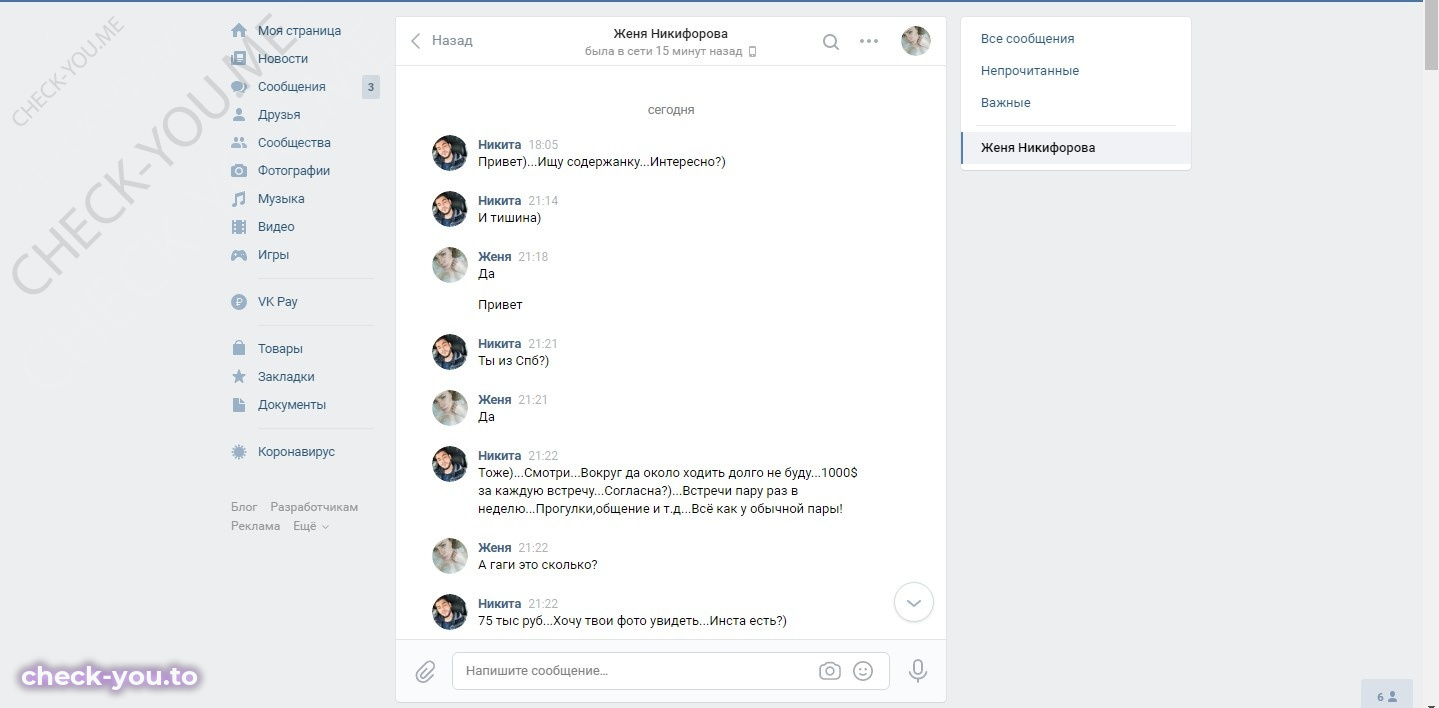Click the Музыка note icon
The image size is (1439, 708).
tap(239, 199)
